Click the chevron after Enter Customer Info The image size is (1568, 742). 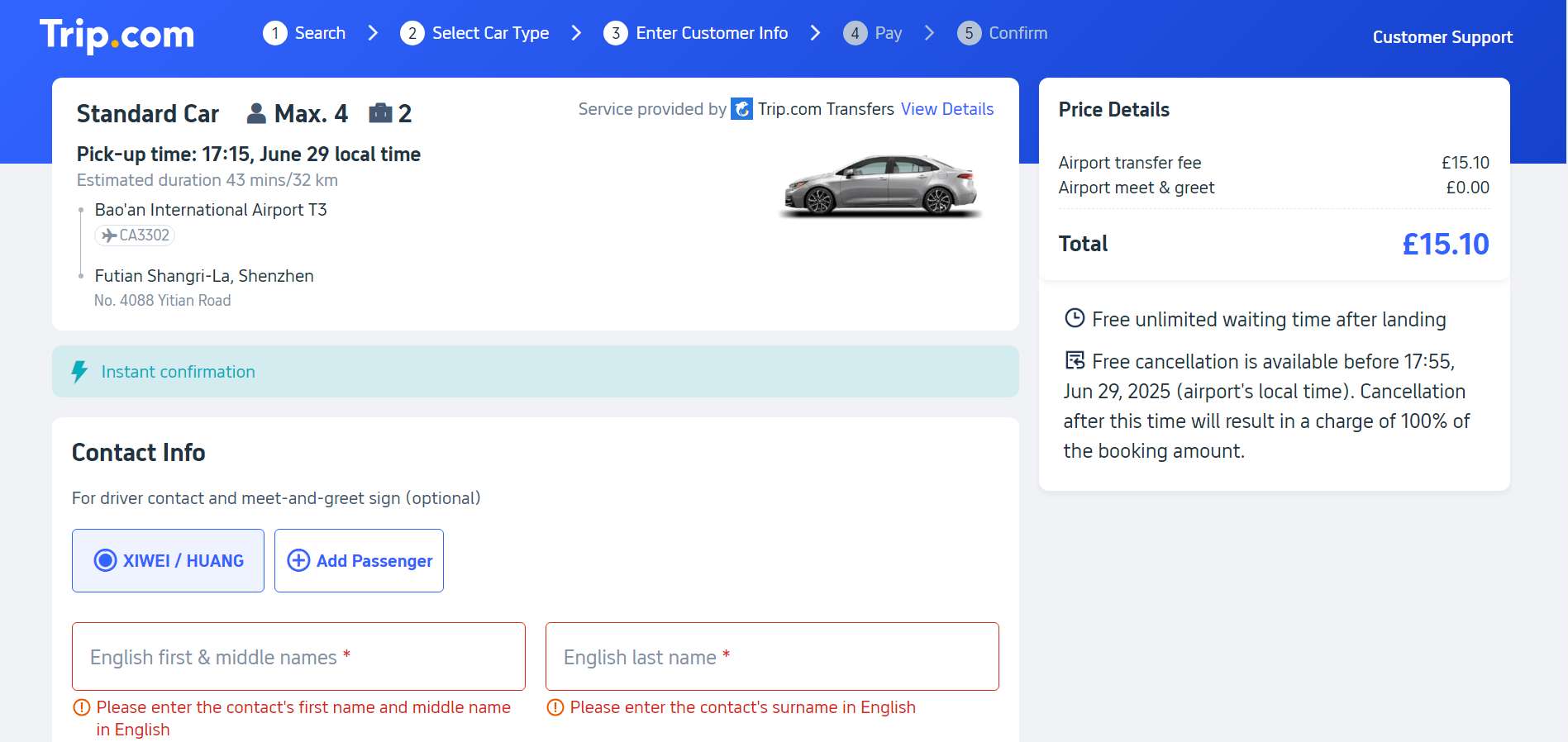click(x=816, y=33)
